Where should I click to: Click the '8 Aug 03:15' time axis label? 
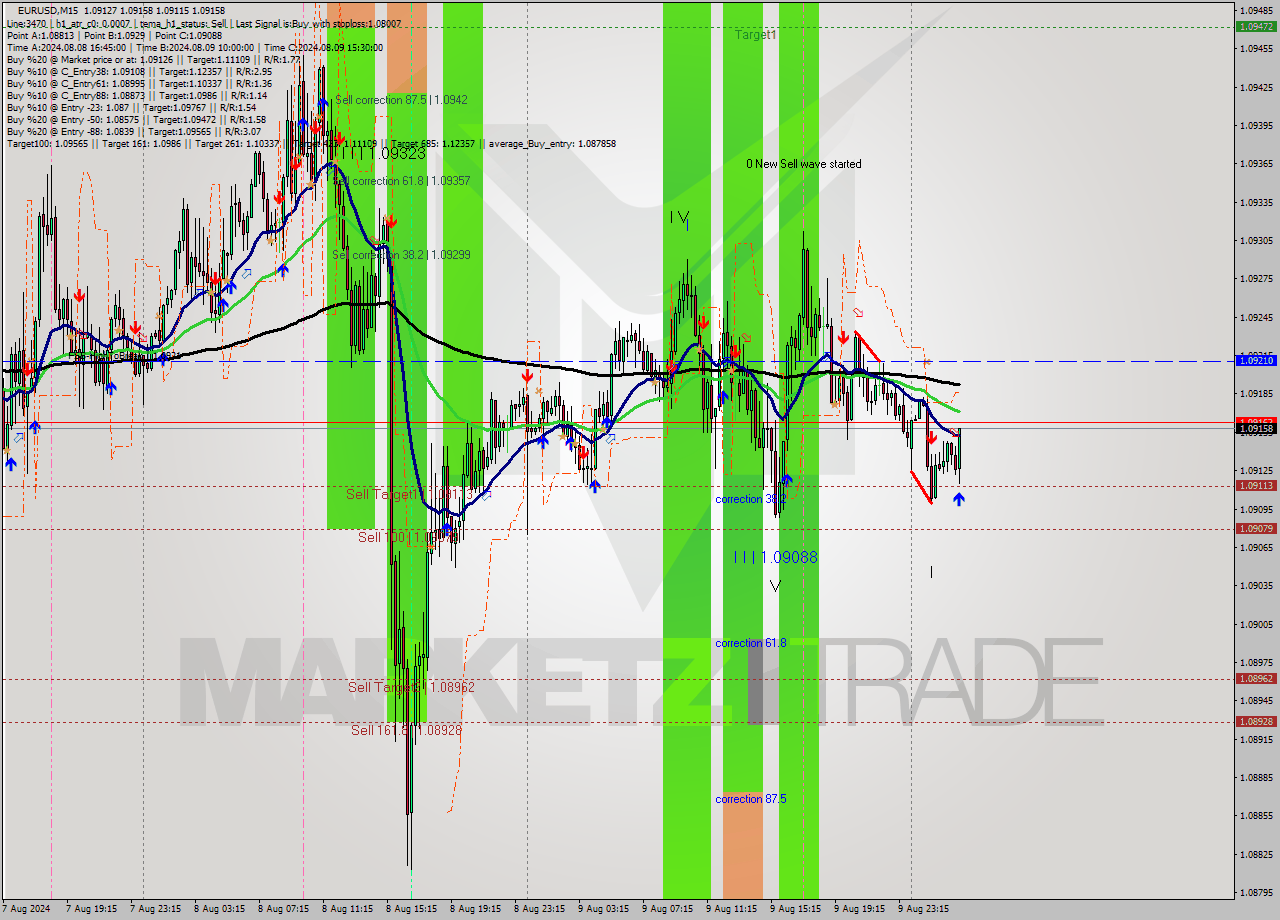[219, 909]
